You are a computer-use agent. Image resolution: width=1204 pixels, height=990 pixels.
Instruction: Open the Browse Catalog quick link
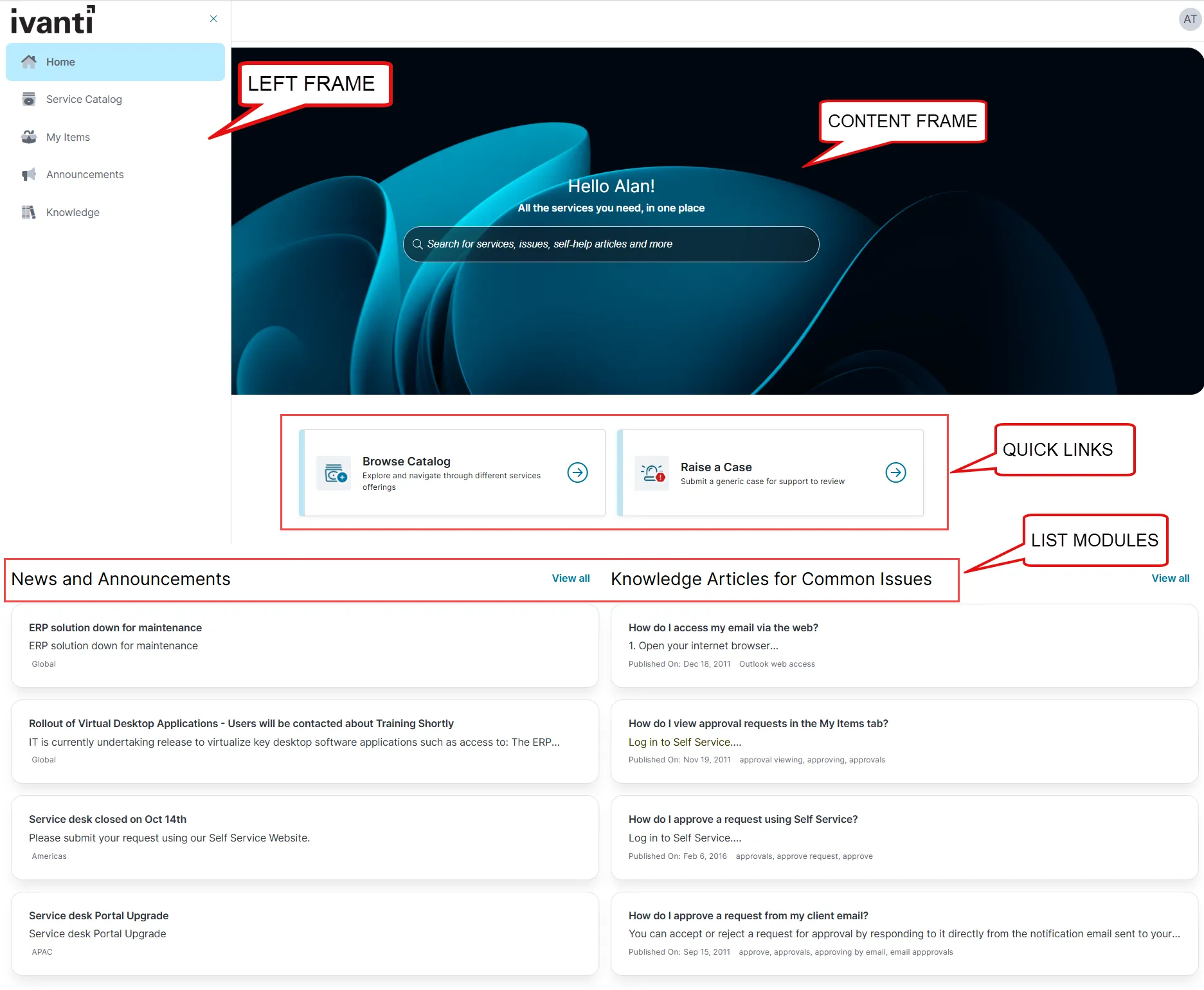(452, 473)
